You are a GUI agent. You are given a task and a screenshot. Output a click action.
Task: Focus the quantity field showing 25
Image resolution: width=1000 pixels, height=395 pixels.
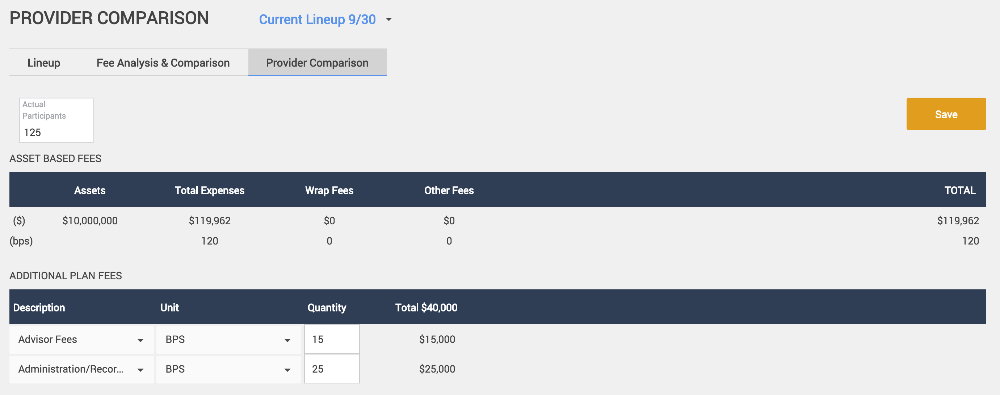click(x=332, y=369)
